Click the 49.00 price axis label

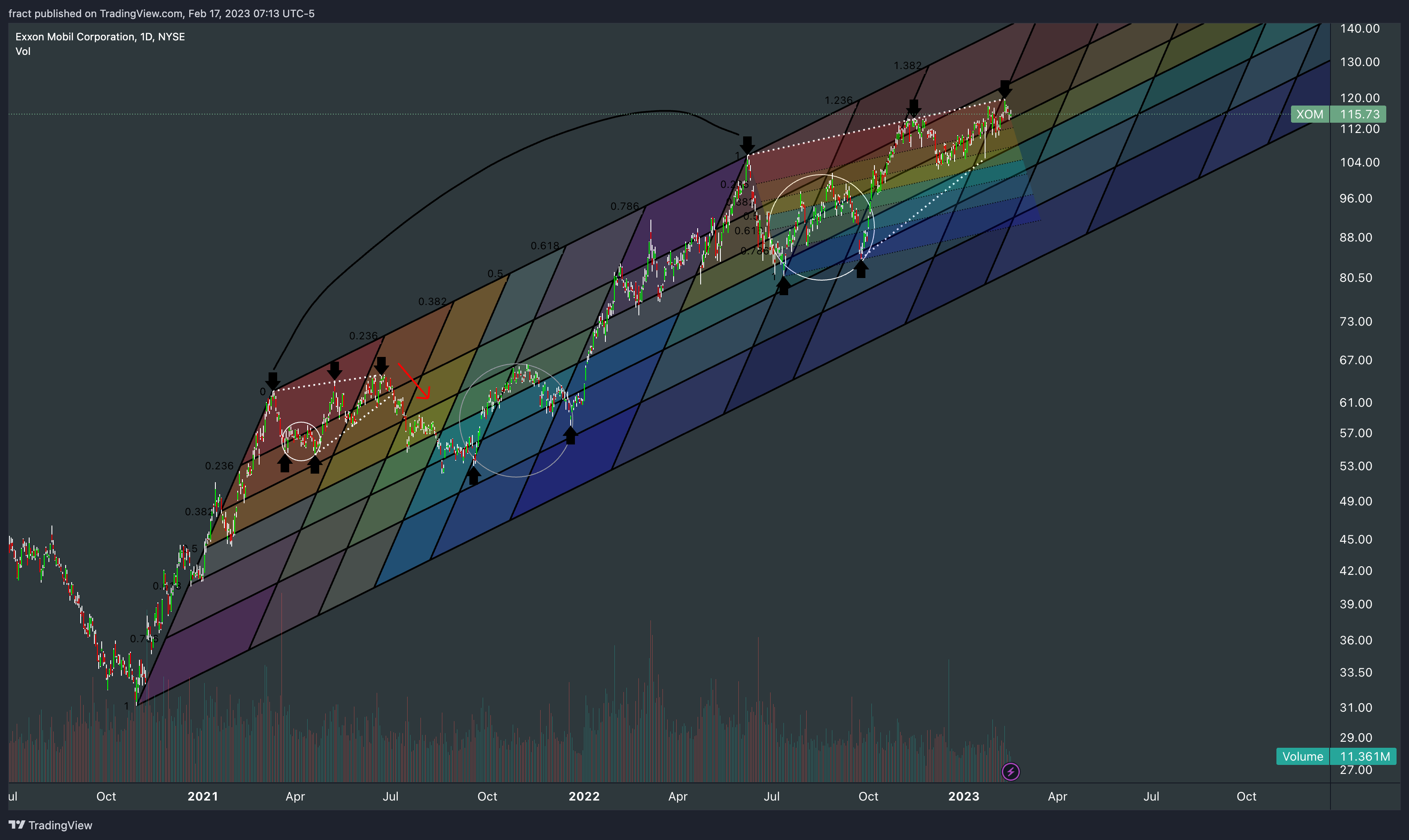1356,502
